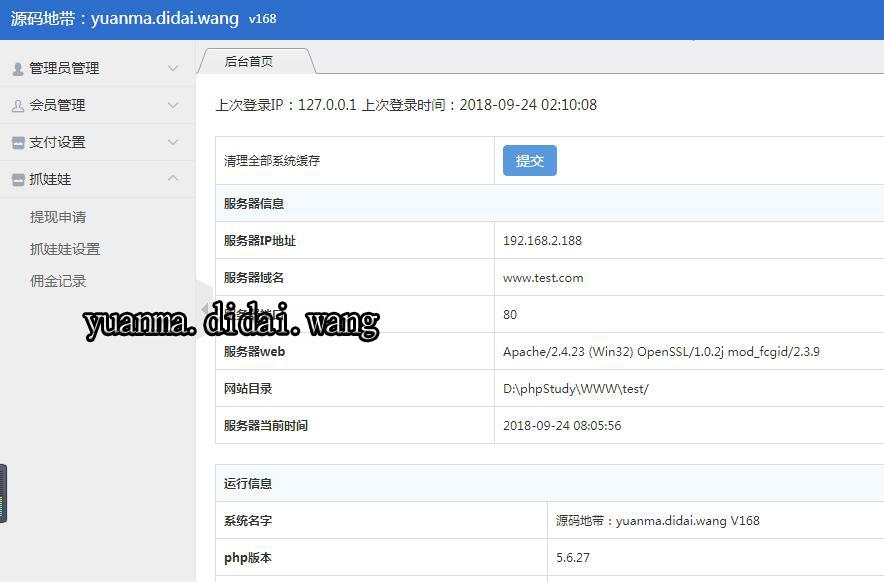Screen dimensions: 884x582
Task: Select the 管理员管理 menu label
Action: click(64, 68)
